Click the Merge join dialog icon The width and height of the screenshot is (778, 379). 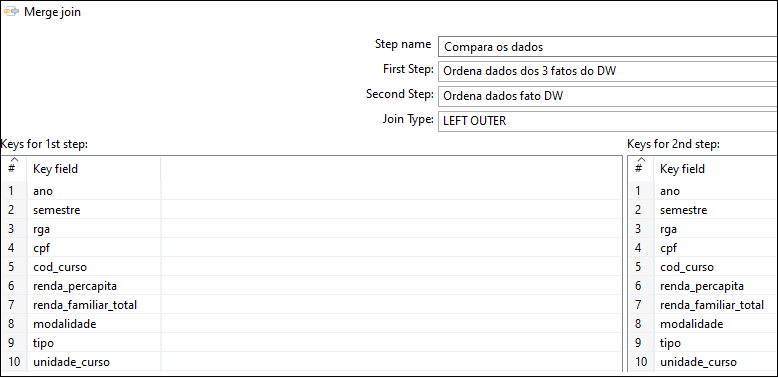point(11,12)
